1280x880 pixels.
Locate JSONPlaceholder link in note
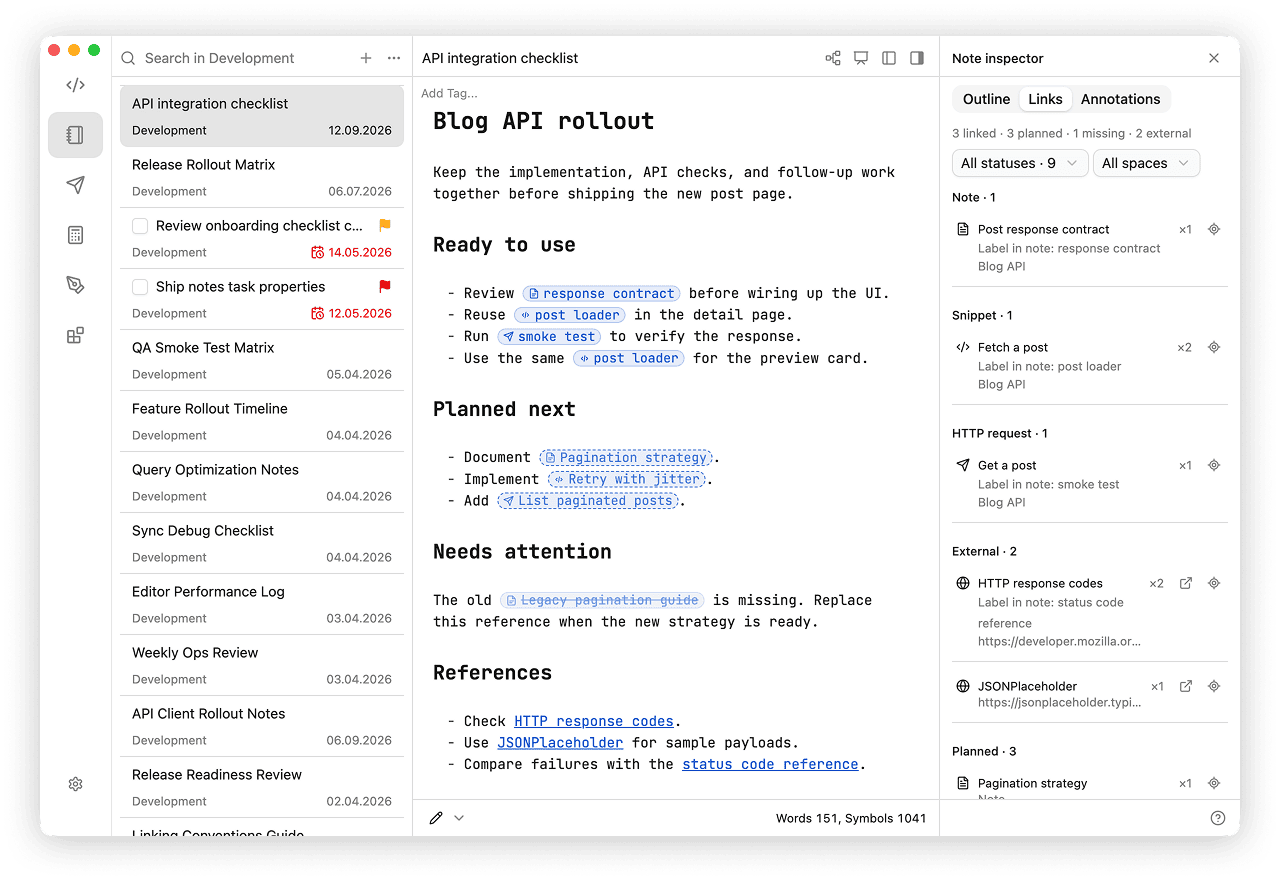(1214, 686)
